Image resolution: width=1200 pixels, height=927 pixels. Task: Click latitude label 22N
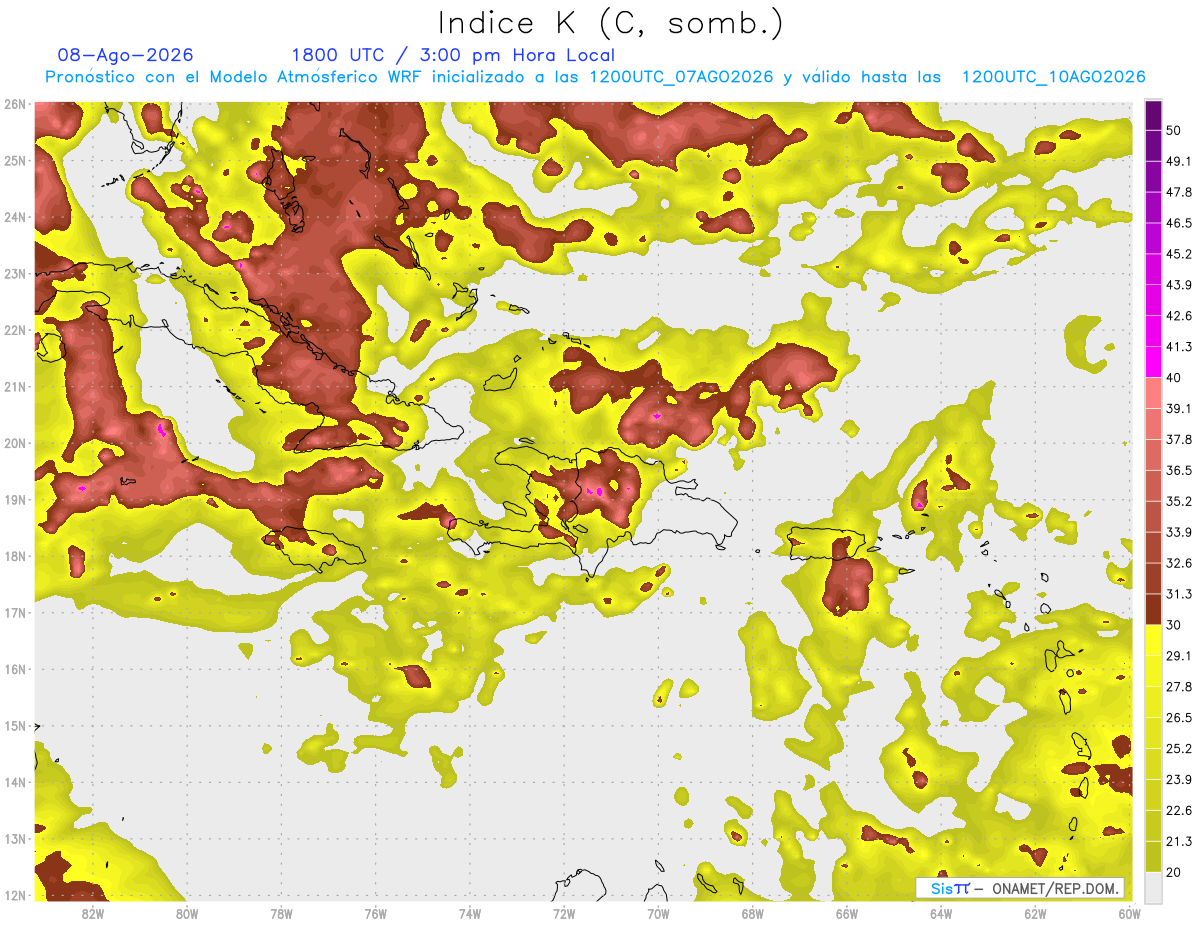[x=14, y=330]
